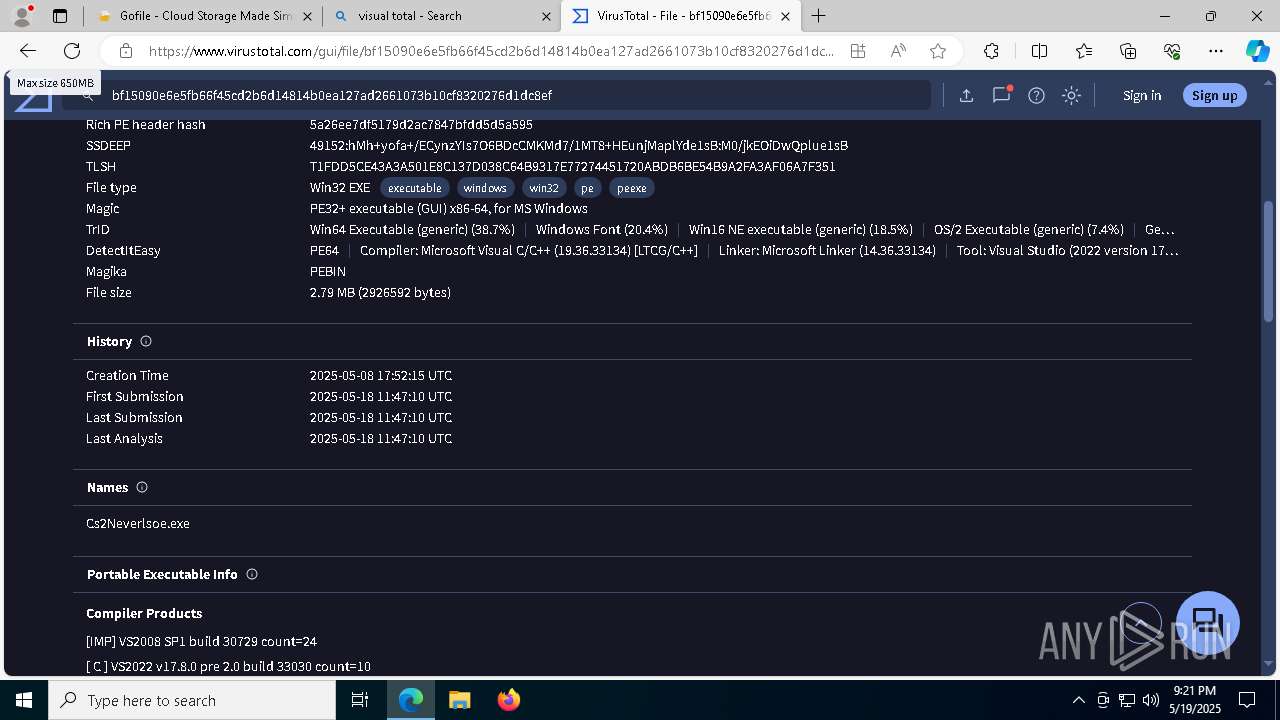This screenshot has height=720, width=1280.
Task: Open the browser profile icon
Action: pyautogui.click(x=22, y=16)
